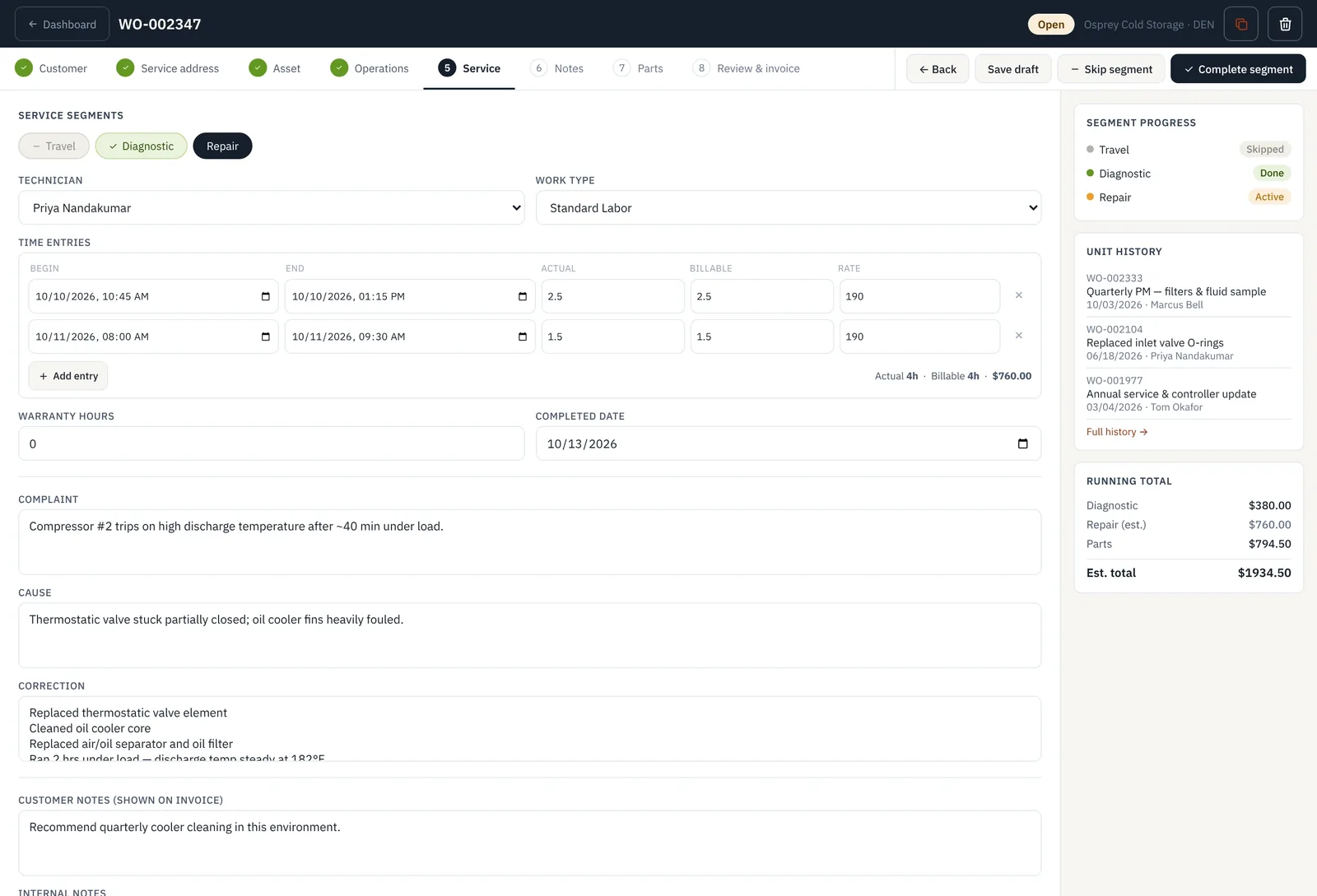Open calendar picker for begin 10/10/2026, 10:45 AM
This screenshot has height=896, width=1317.
point(265,296)
